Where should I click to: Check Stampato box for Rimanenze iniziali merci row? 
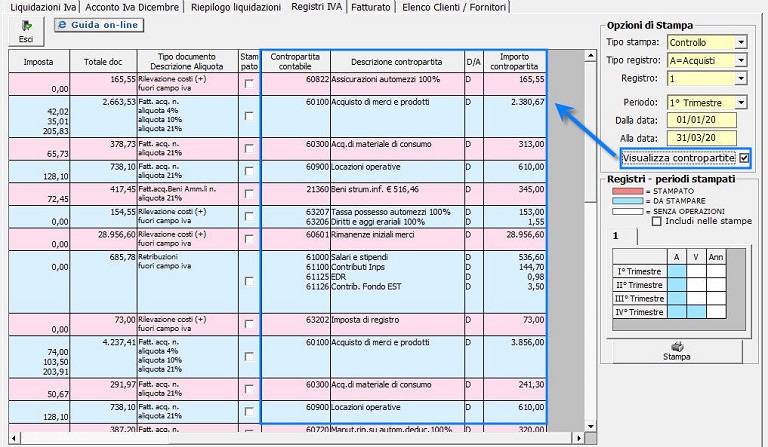tap(249, 239)
